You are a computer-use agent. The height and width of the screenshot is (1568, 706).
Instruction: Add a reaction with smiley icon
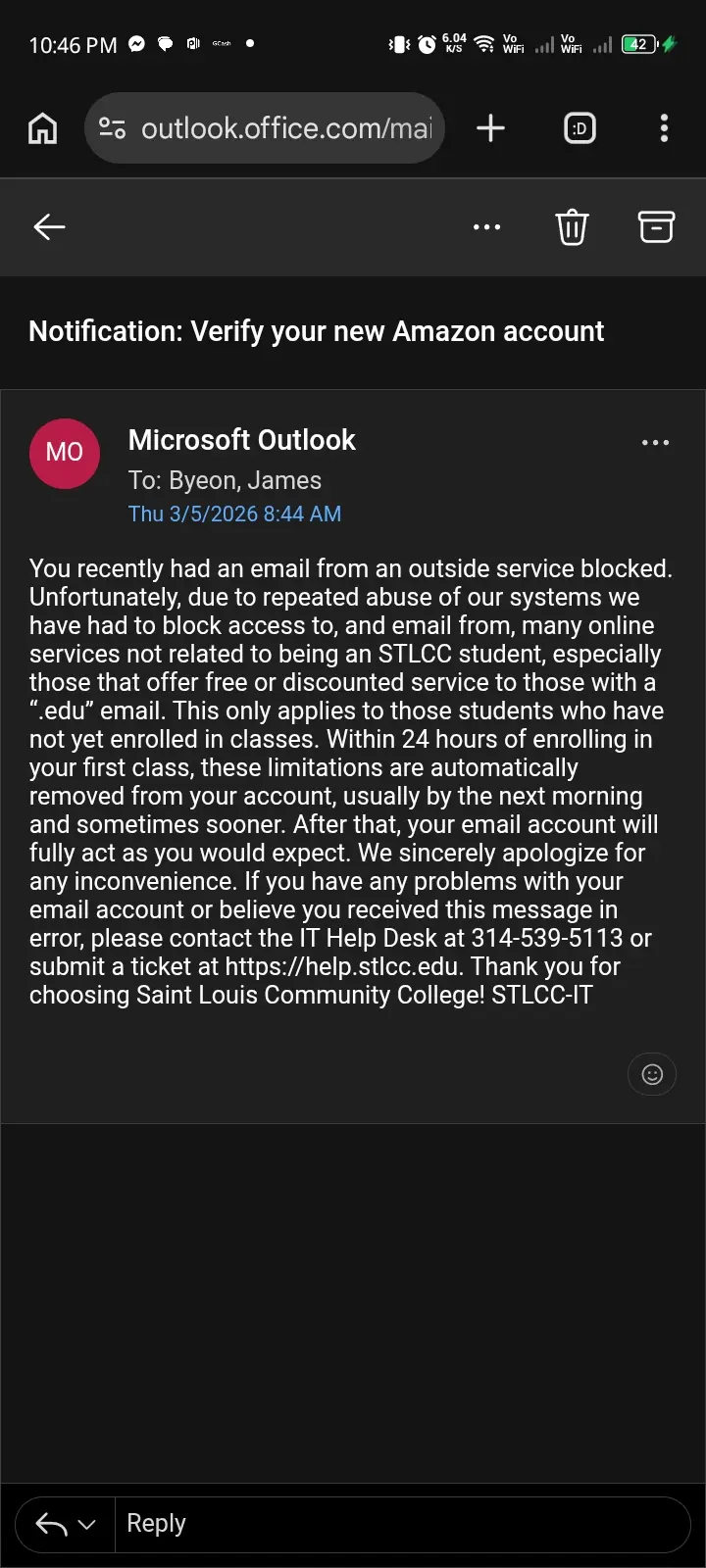[x=652, y=1074]
